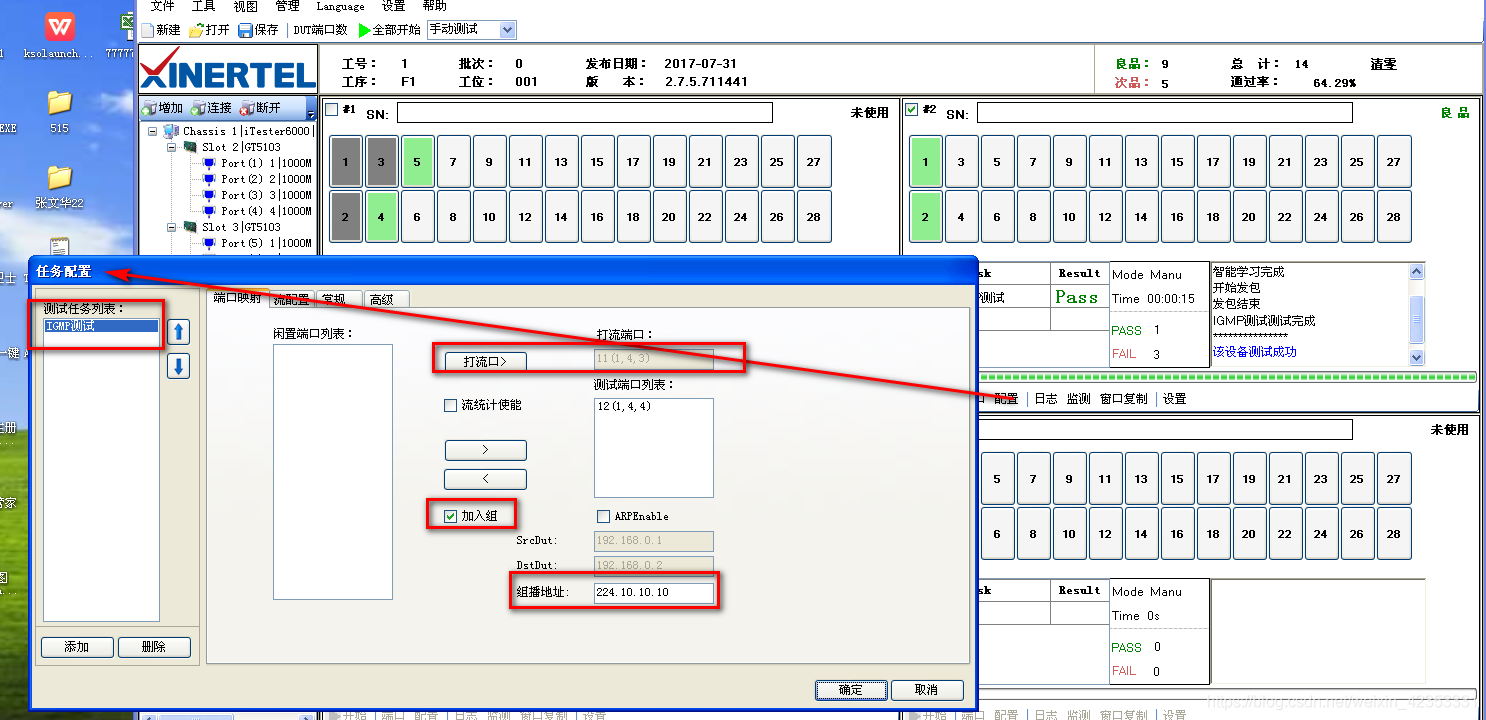
Task: Select green port cell 1 in DUT #2
Action: pos(926,162)
